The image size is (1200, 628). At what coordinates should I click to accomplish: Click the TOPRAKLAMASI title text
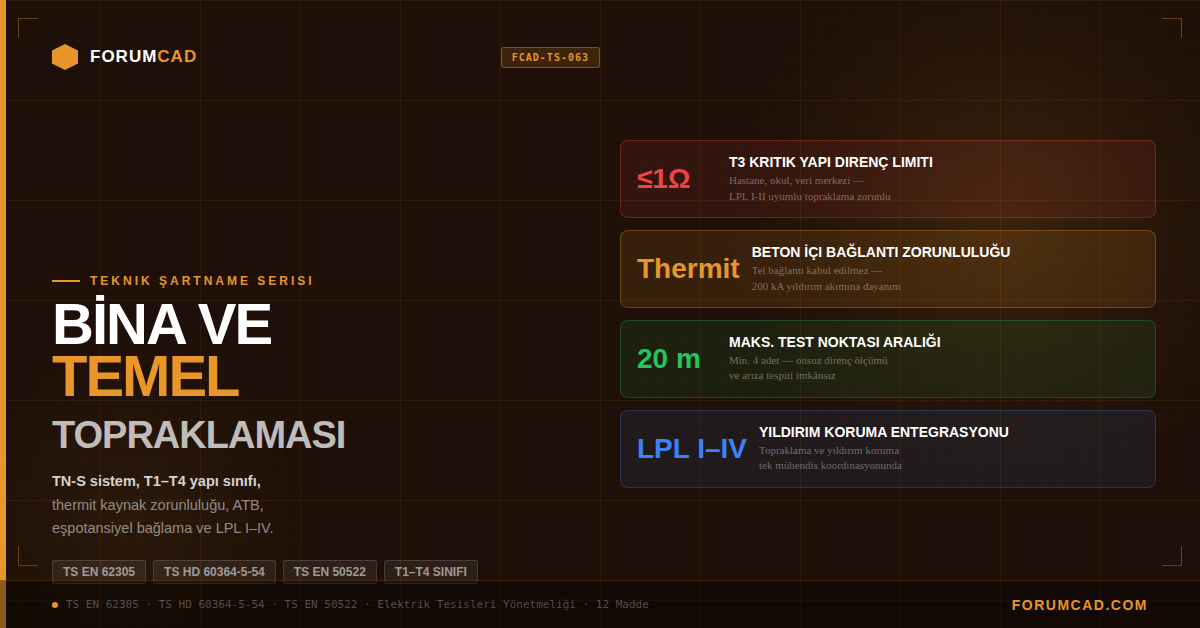(198, 435)
